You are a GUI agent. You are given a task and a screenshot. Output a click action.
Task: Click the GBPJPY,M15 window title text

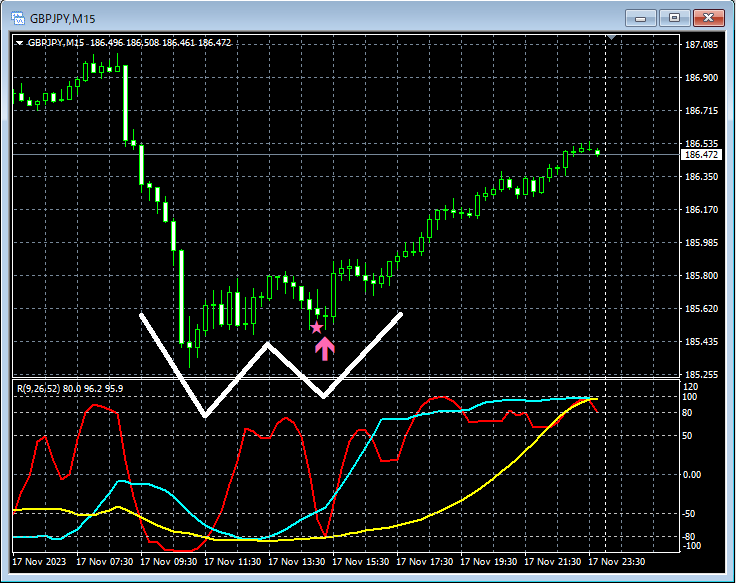click(63, 19)
